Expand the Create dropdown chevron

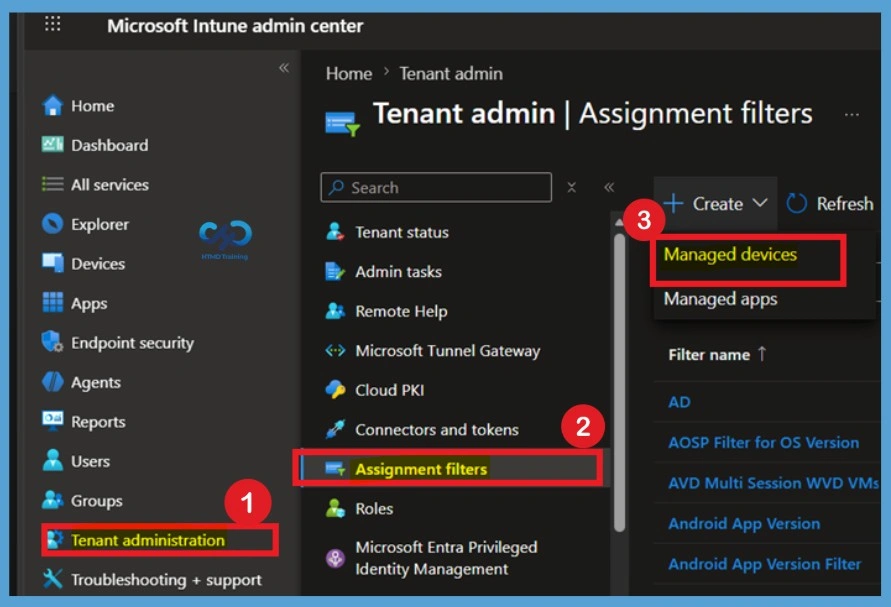(x=760, y=203)
